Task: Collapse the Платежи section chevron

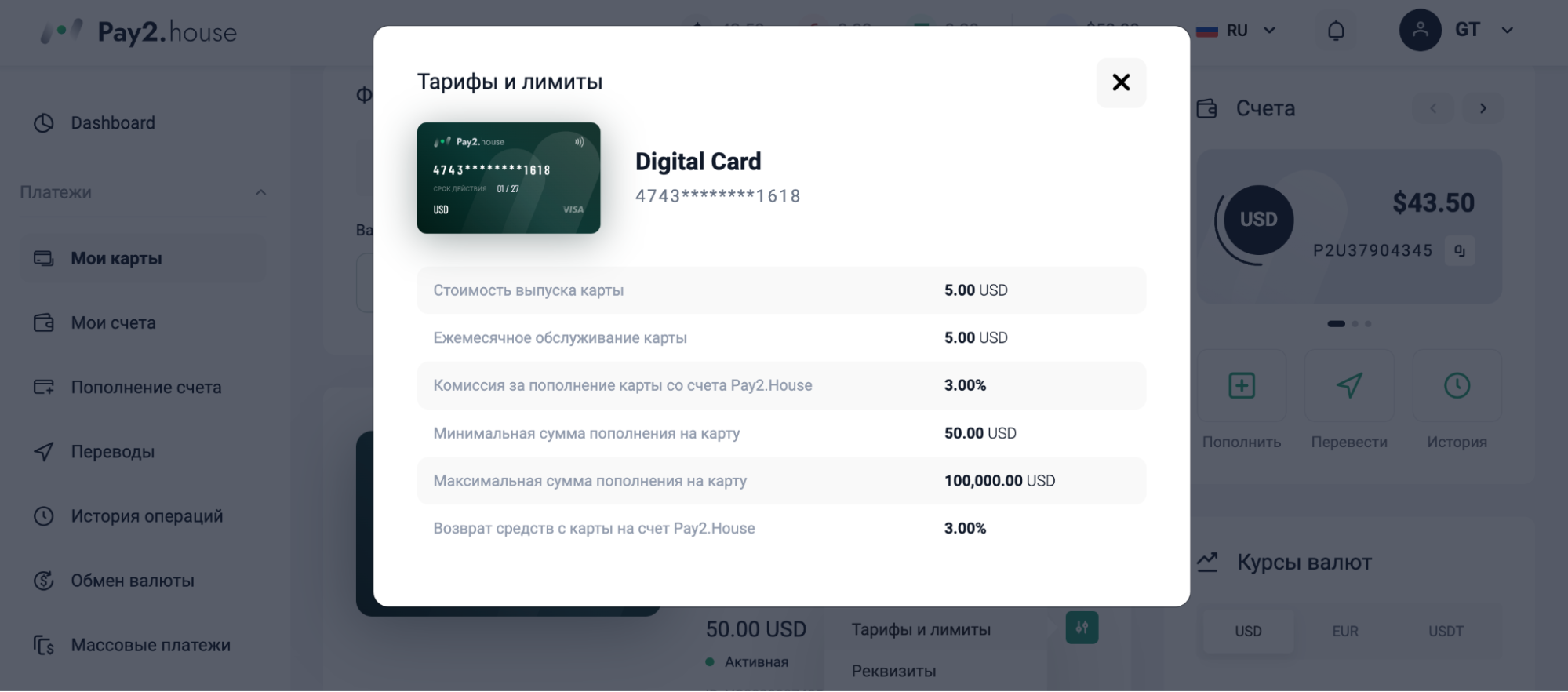Action: (x=260, y=192)
